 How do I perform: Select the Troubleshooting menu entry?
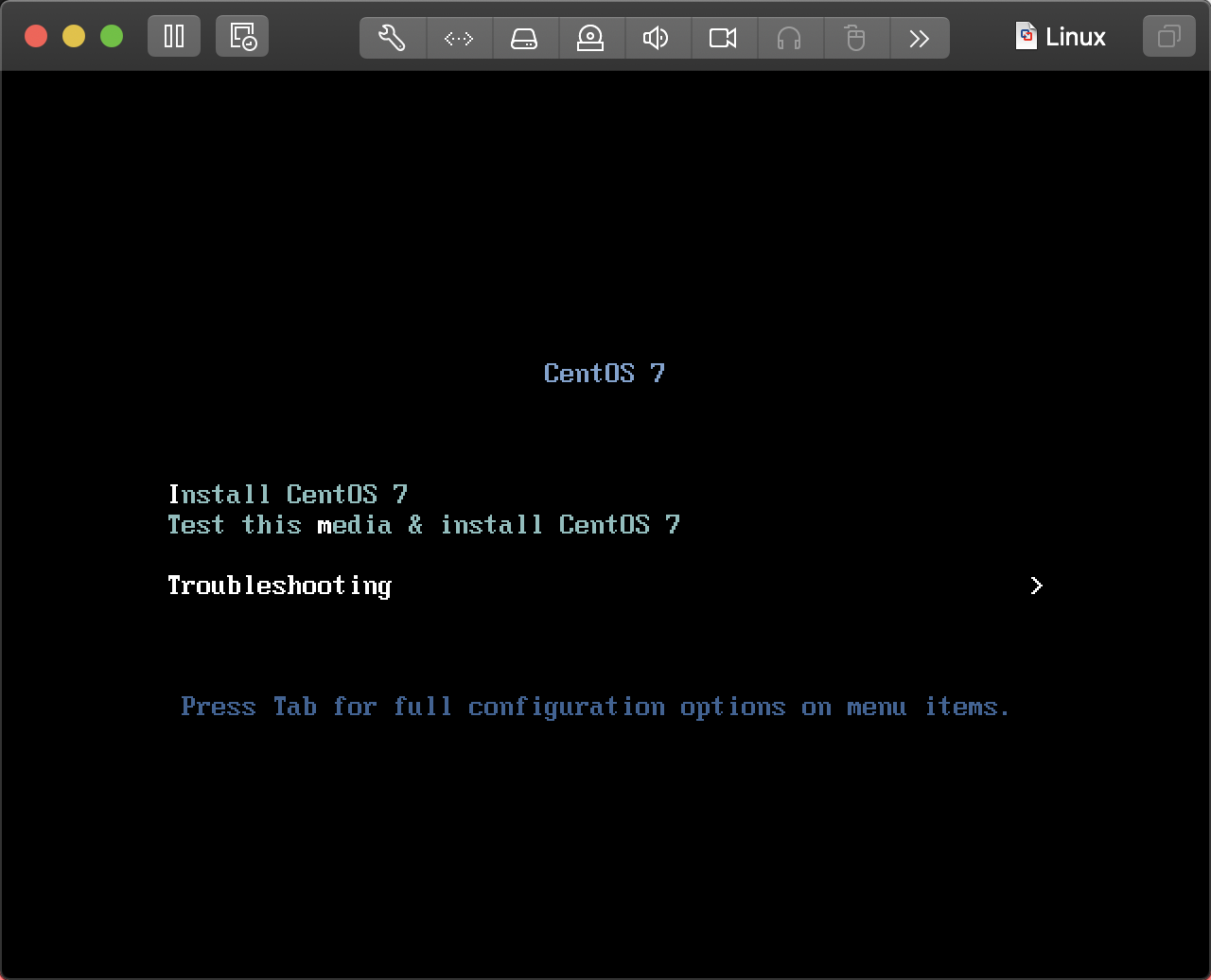tap(279, 586)
